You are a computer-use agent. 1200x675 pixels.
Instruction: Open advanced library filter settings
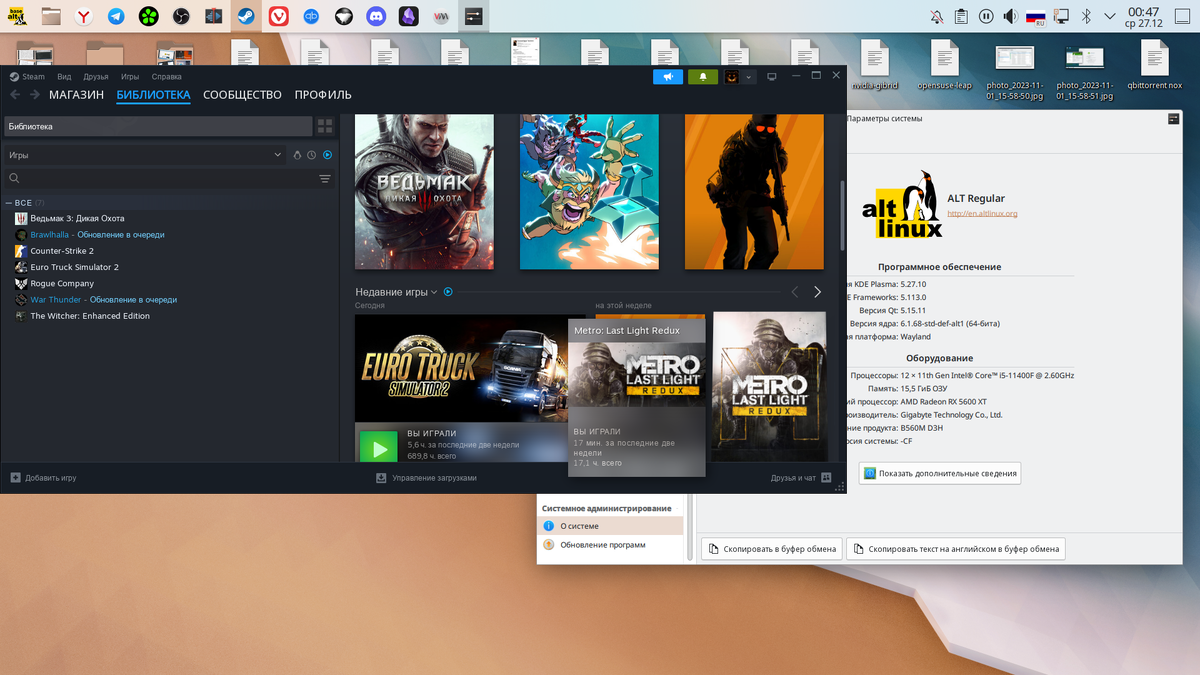(325, 179)
